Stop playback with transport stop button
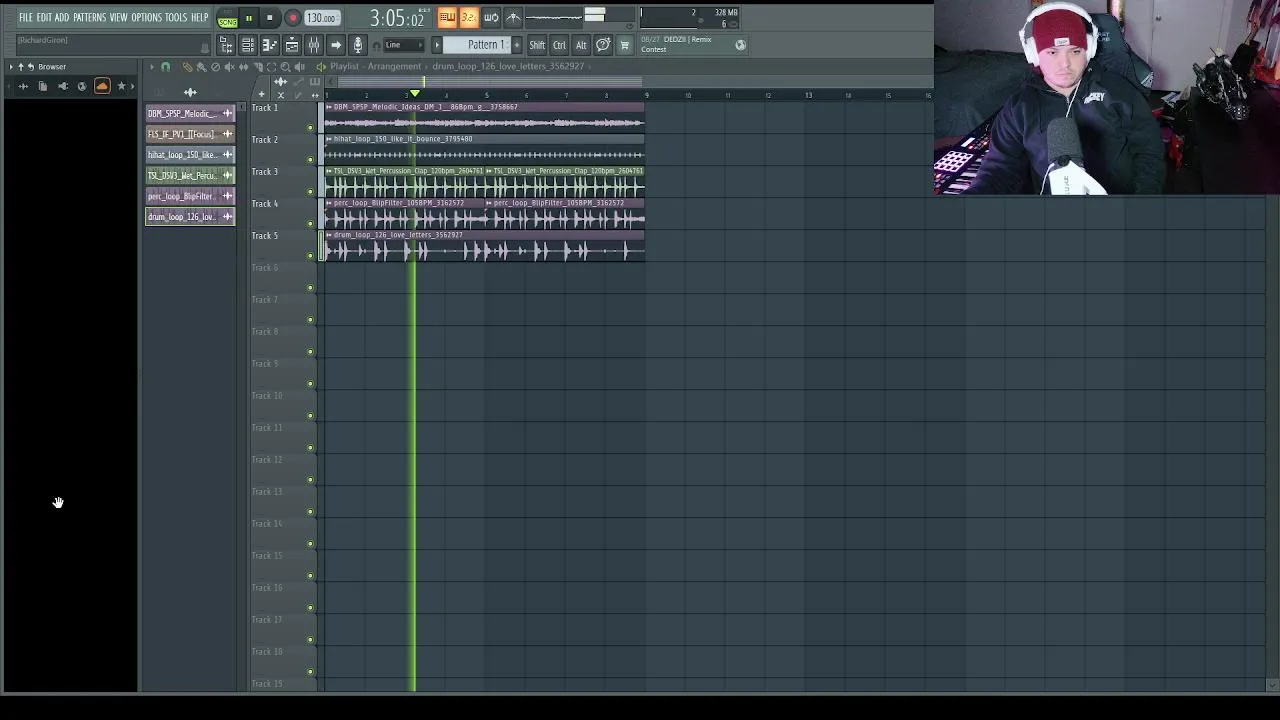This screenshot has width=1280, height=720. click(270, 18)
